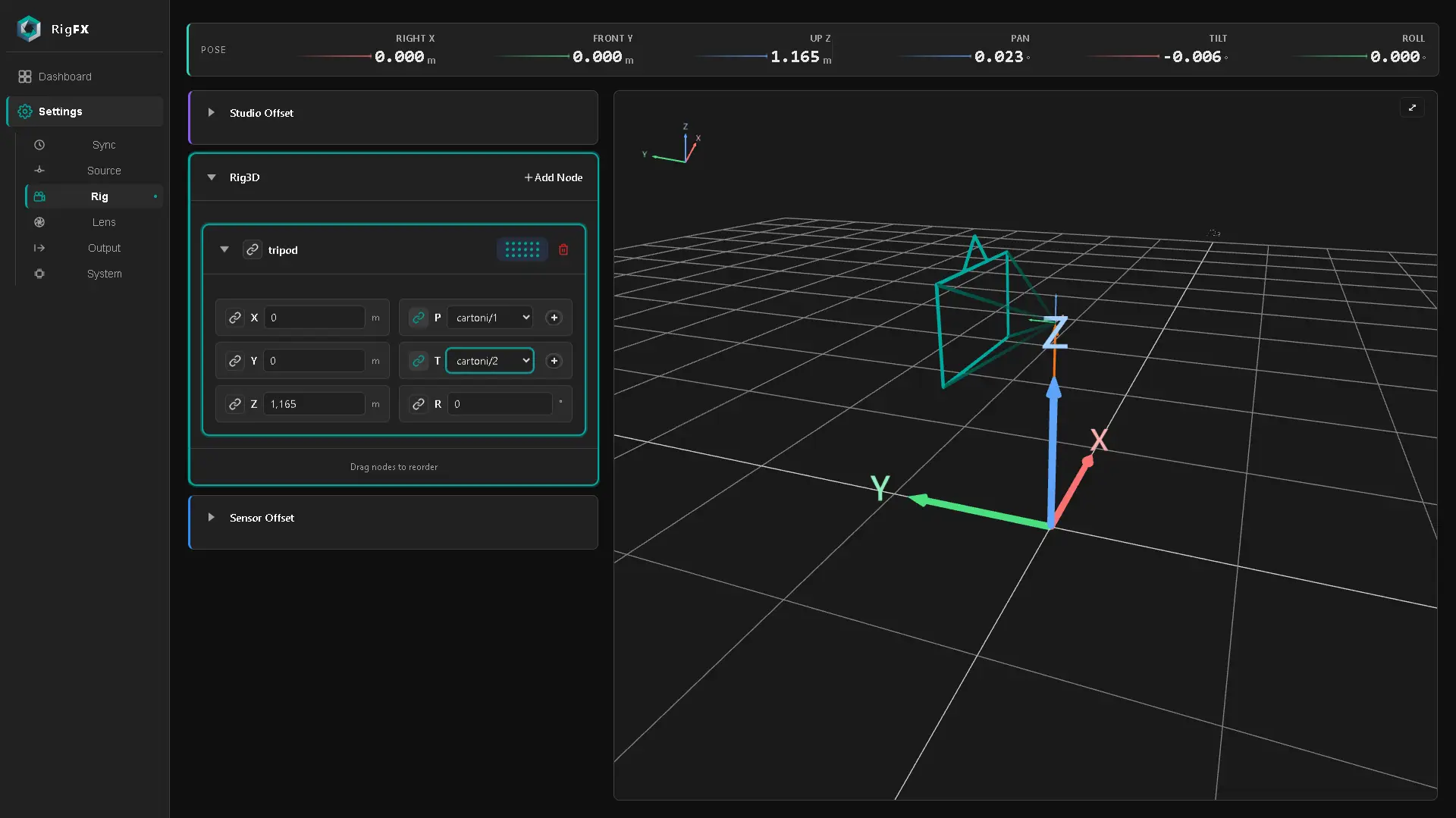Grab the tripod node drag handle
This screenshot has height=818, width=1456.
[522, 249]
